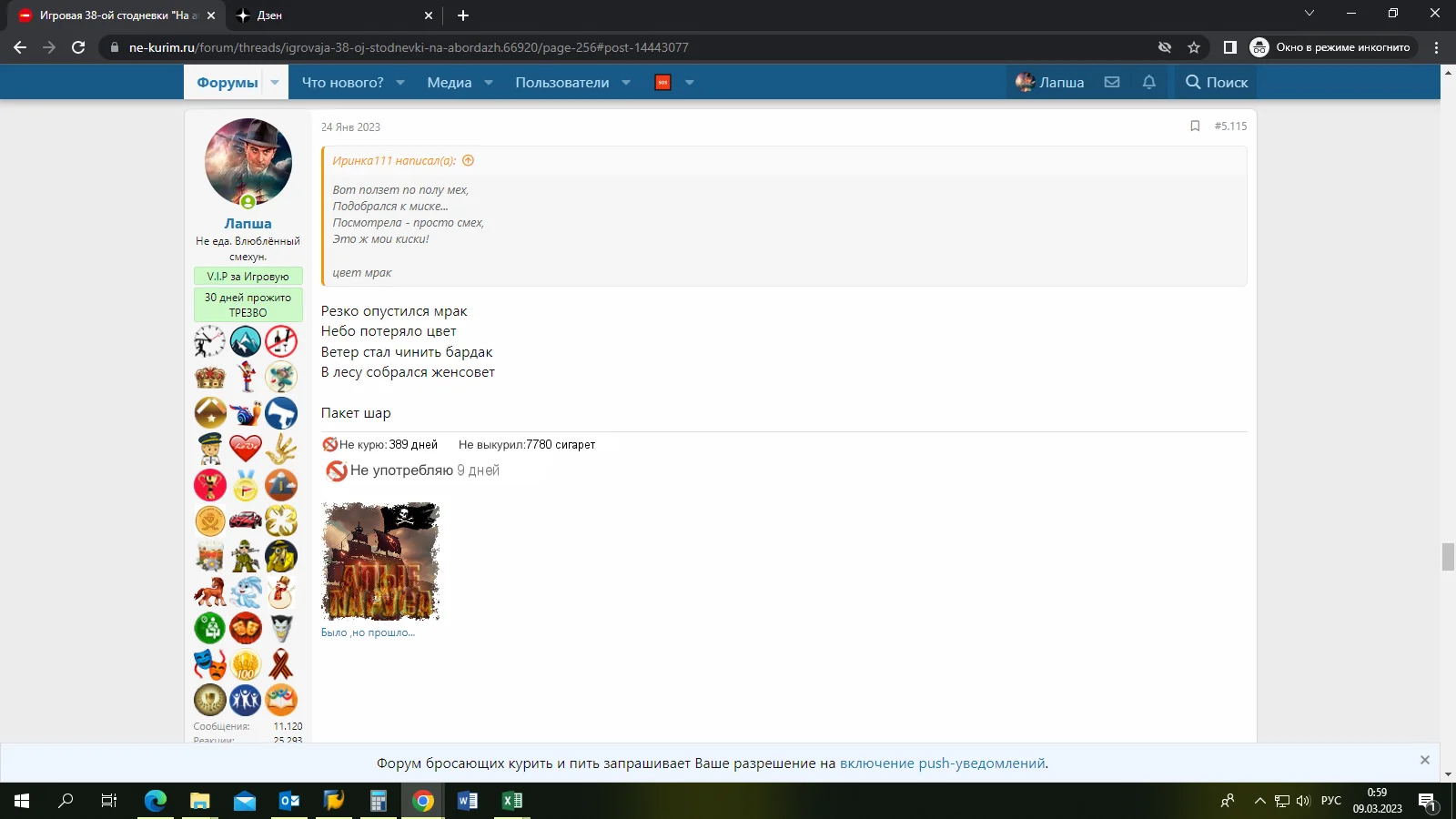This screenshot has height=819, width=1456.
Task: Click включение push-уведомлений link
Action: (x=942, y=763)
